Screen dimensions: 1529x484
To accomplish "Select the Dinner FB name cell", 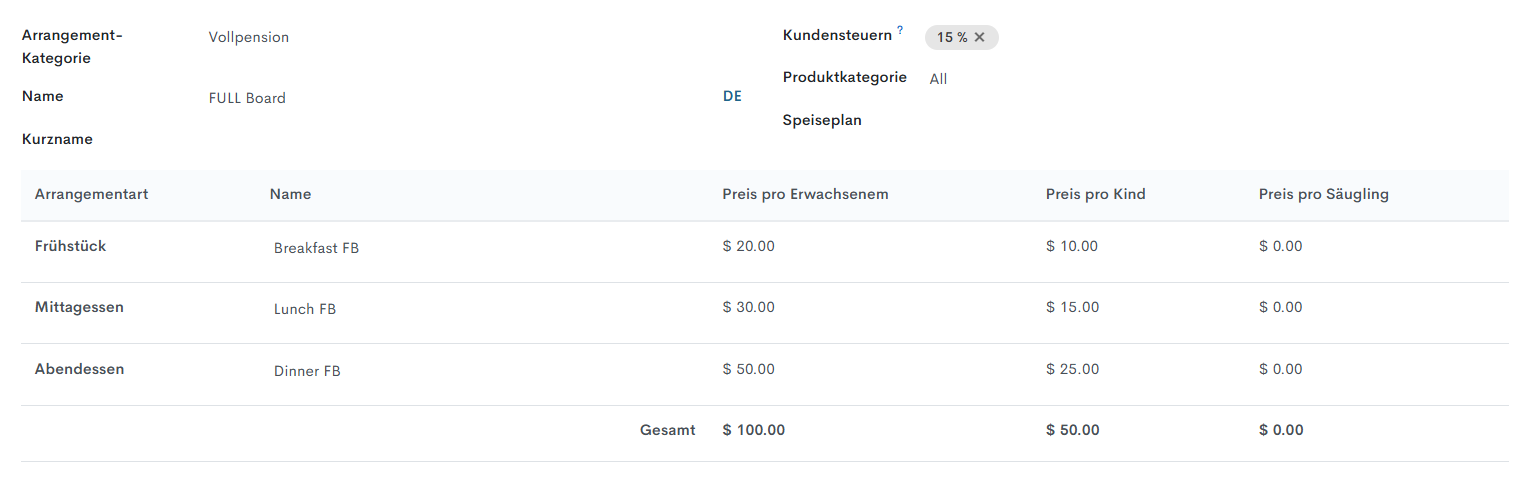I will [x=307, y=371].
